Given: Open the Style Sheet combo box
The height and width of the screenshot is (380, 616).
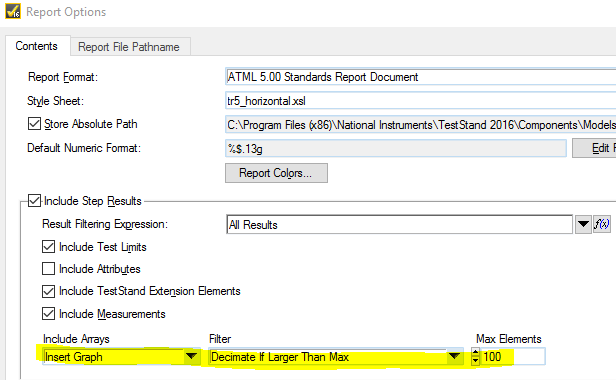Looking at the screenshot, I should pyautogui.click(x=421, y=101).
